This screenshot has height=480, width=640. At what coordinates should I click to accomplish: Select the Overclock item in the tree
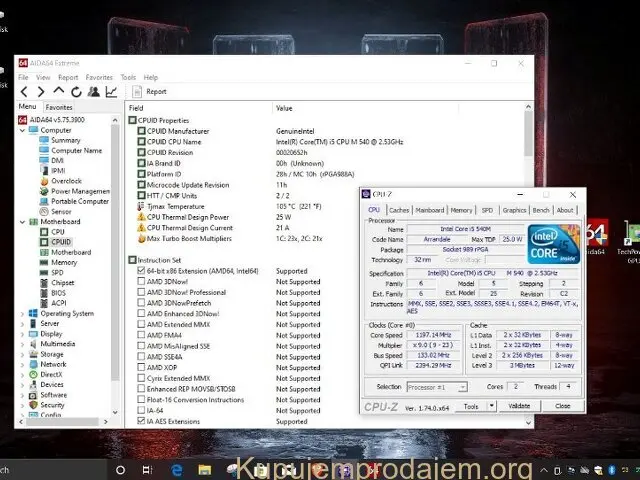coord(67,181)
